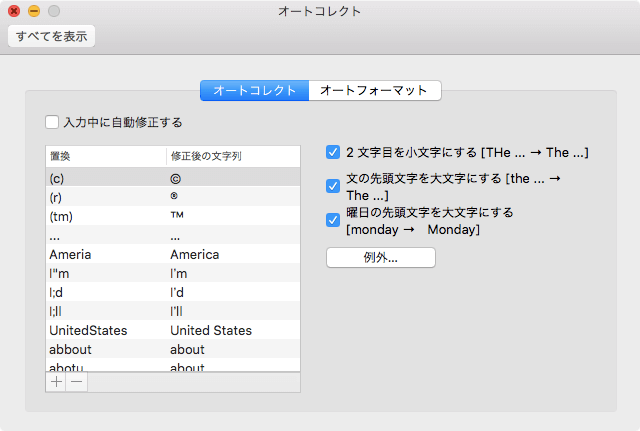Select the (c) copyright replacement row
This screenshot has width=640, height=431.
[x=172, y=177]
